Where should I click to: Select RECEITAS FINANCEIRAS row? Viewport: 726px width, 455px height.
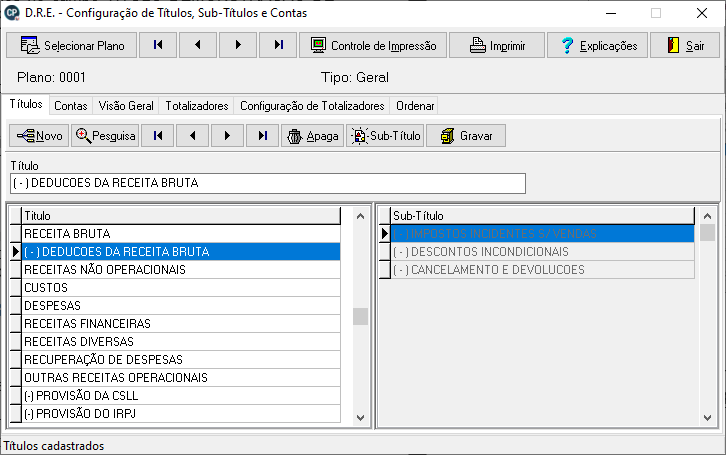point(181,324)
